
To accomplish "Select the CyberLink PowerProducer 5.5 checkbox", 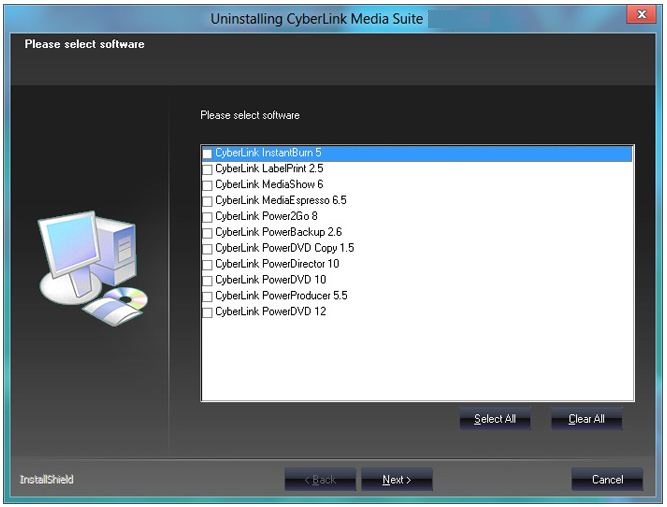I will [x=207, y=297].
